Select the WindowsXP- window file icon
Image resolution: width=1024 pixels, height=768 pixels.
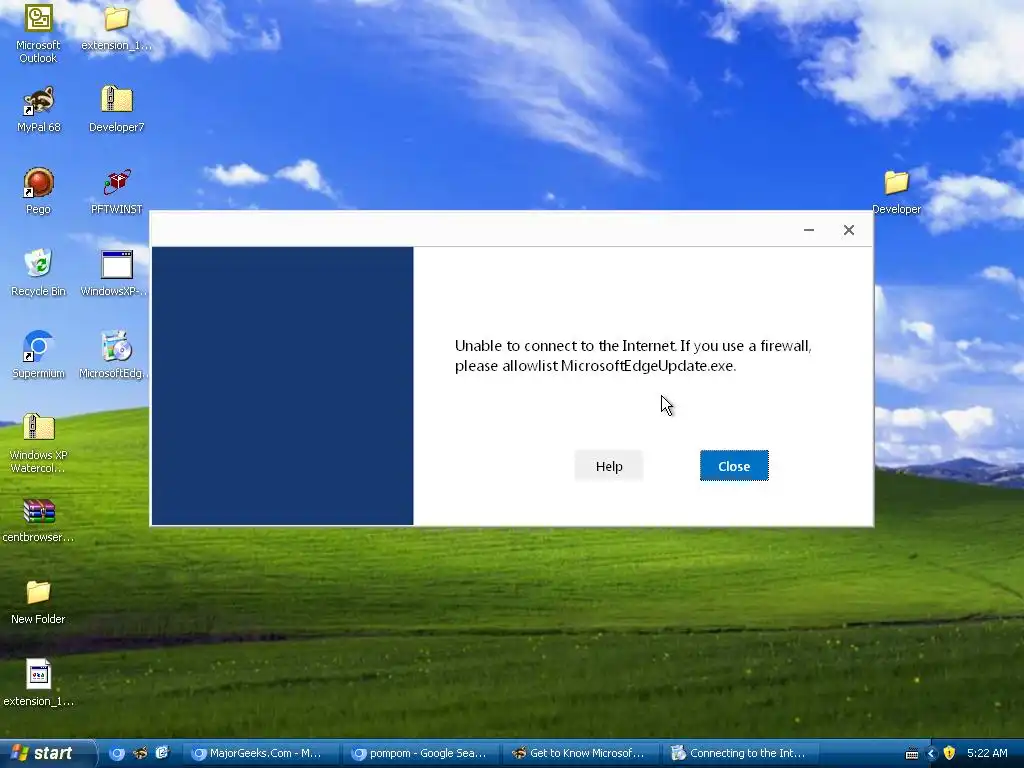point(116,273)
